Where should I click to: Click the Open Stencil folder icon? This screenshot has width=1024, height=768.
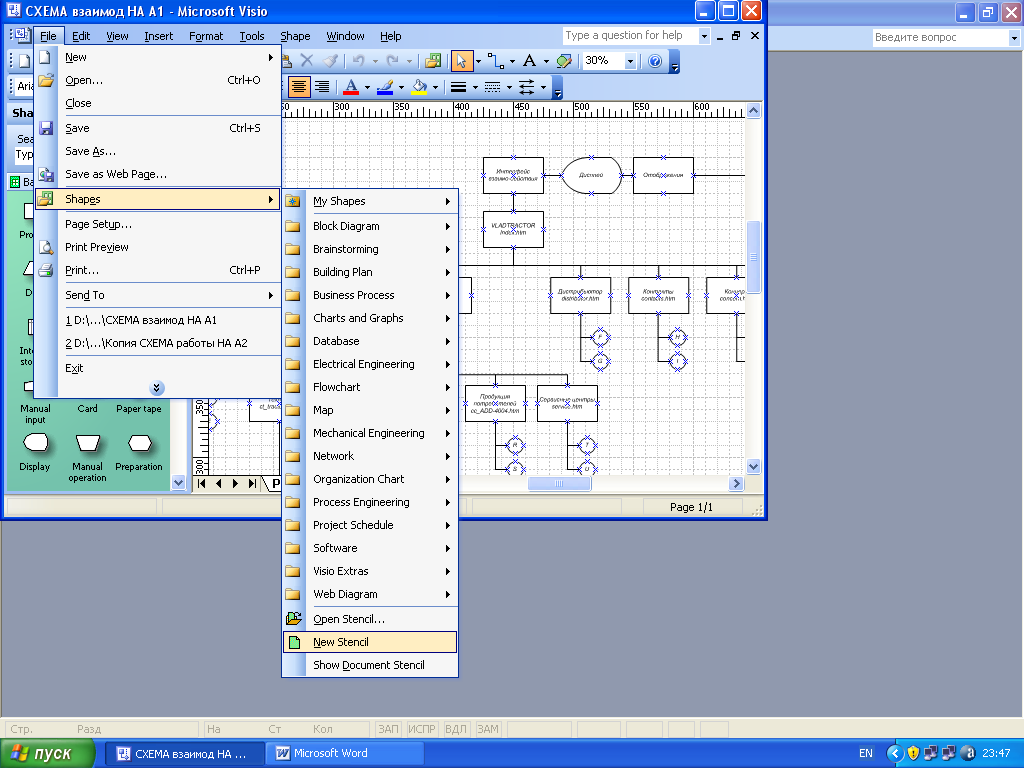coord(294,618)
